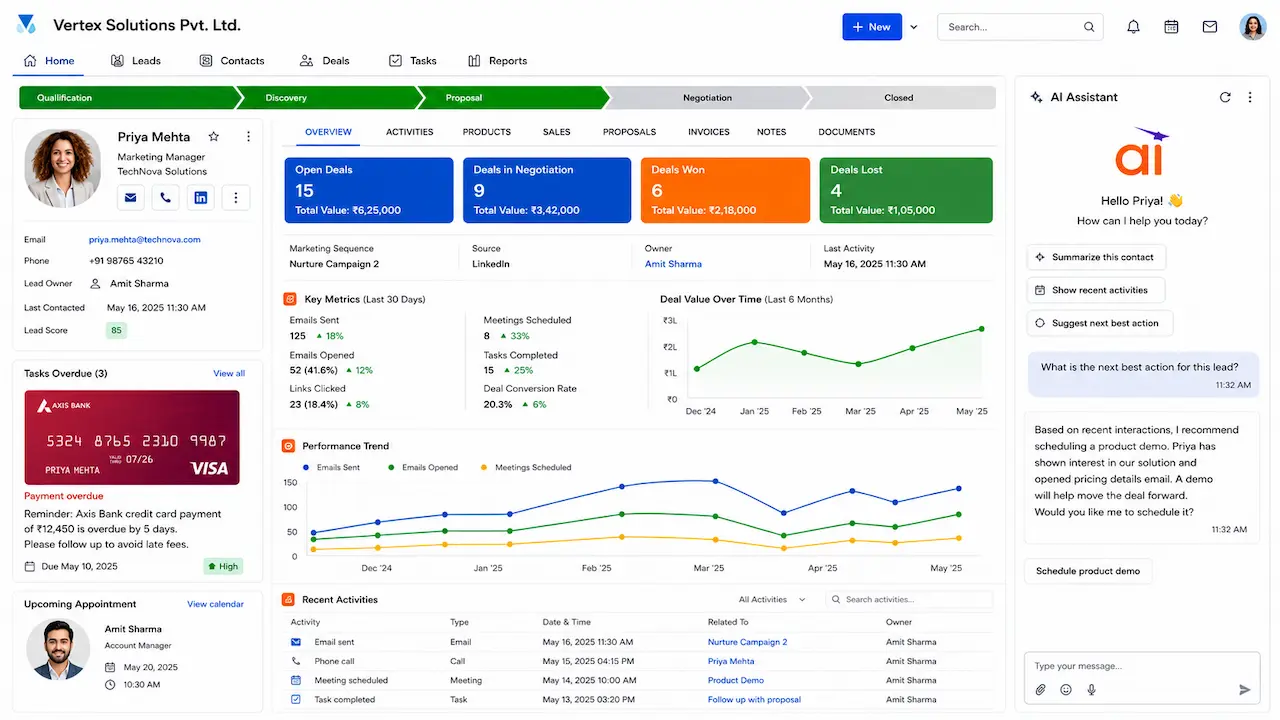
Task: Open the user profile avatar menu
Action: [x=1253, y=27]
